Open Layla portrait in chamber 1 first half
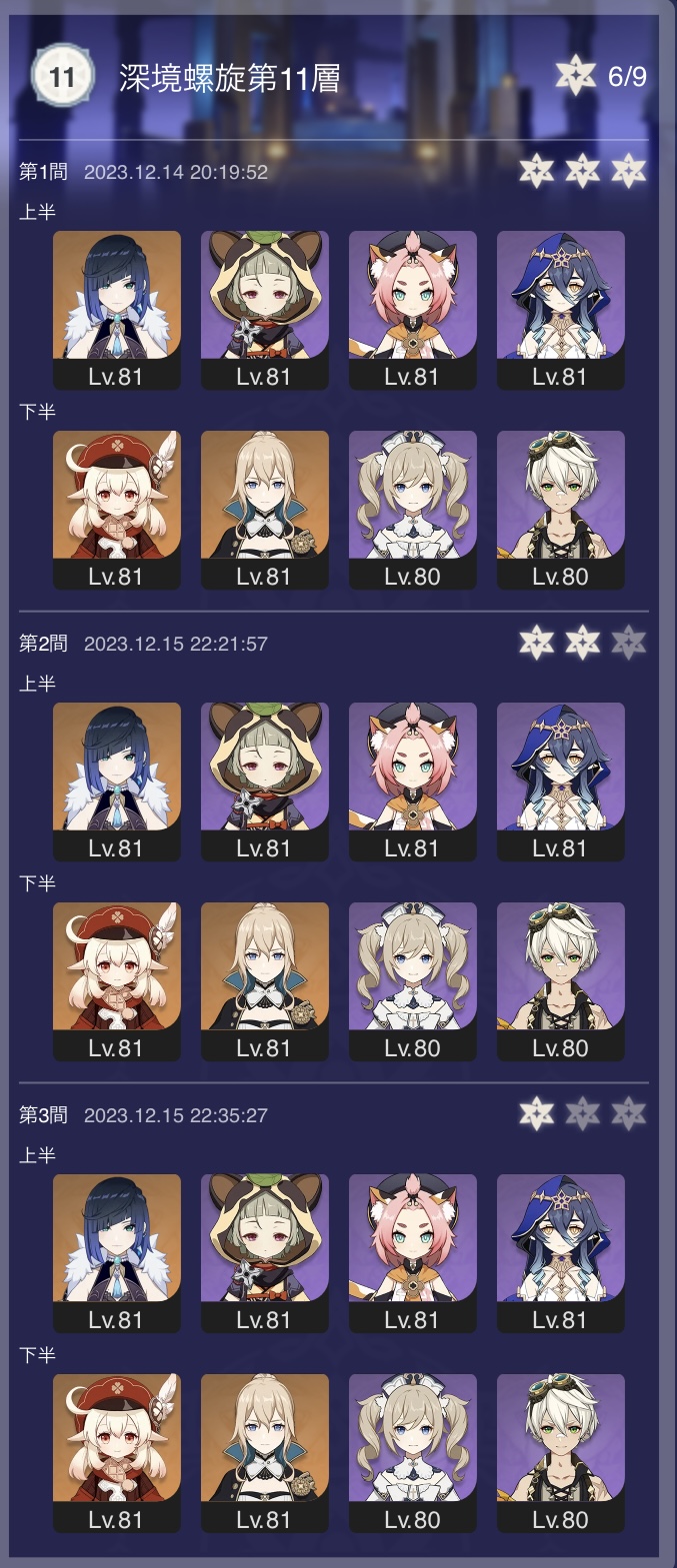 [x=561, y=311]
